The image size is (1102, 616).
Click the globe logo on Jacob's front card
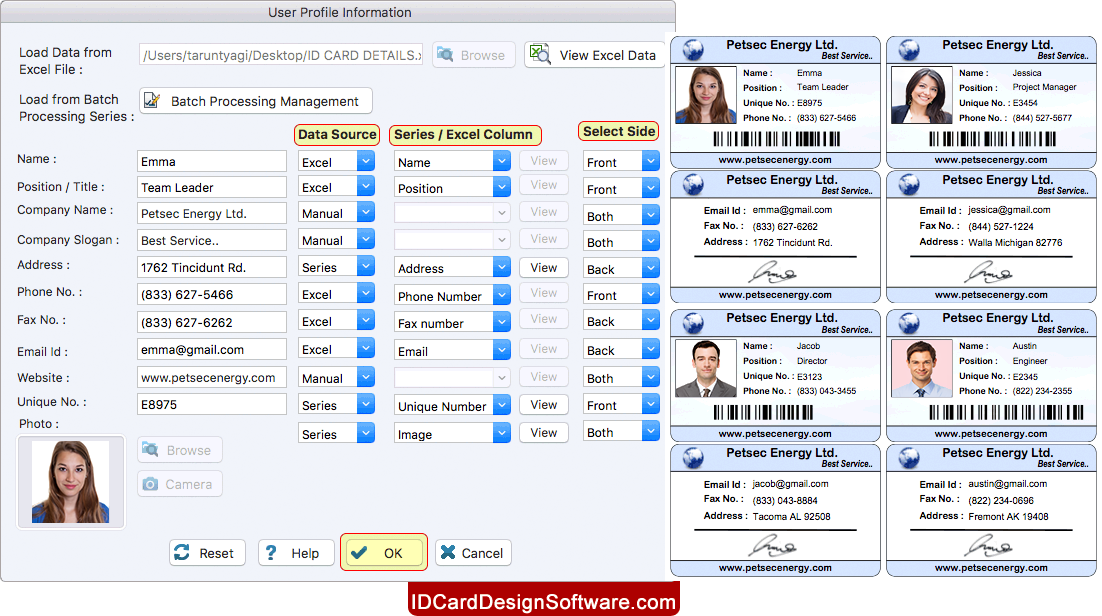tap(693, 323)
